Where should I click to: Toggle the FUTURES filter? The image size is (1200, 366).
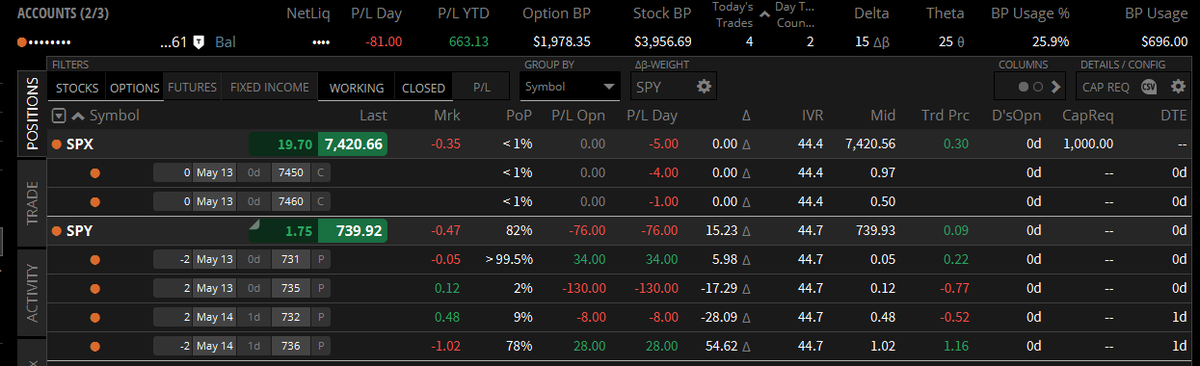[x=192, y=87]
